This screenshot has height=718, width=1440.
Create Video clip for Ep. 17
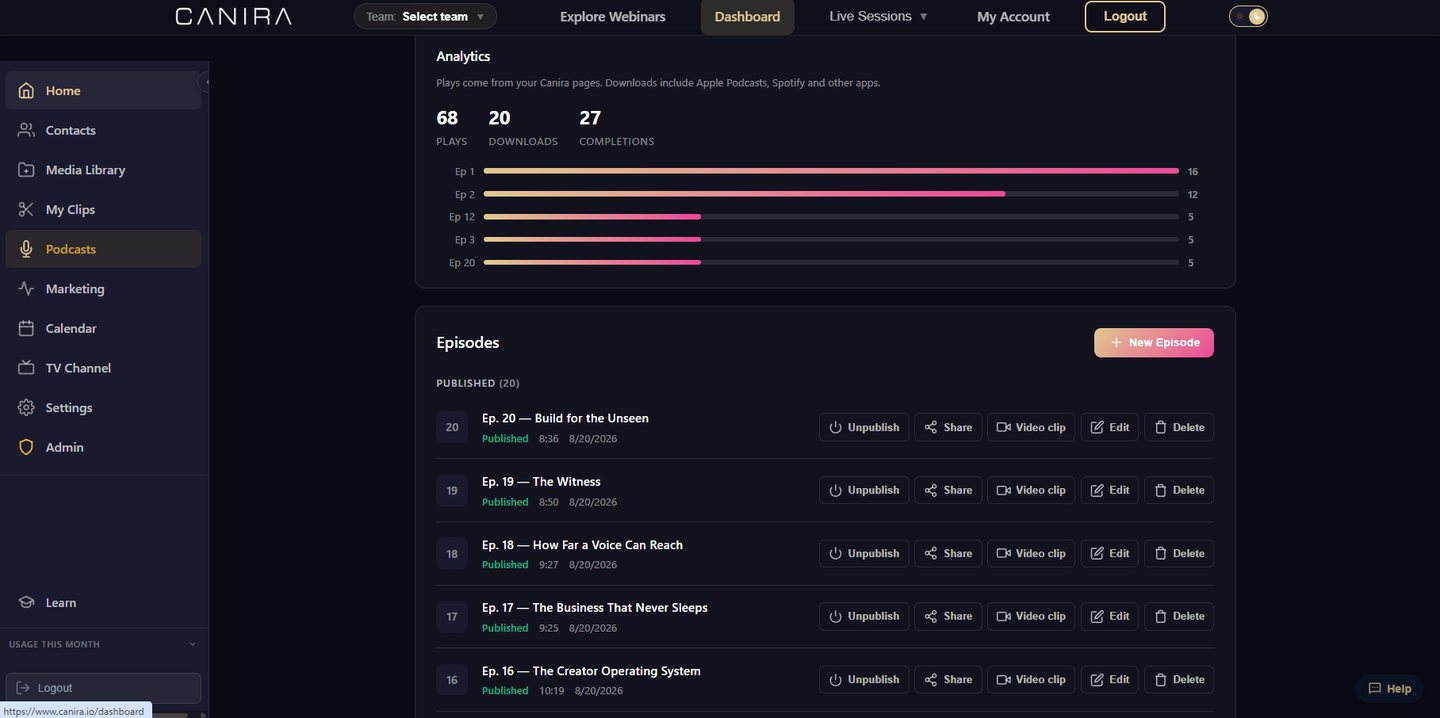tap(1032, 616)
